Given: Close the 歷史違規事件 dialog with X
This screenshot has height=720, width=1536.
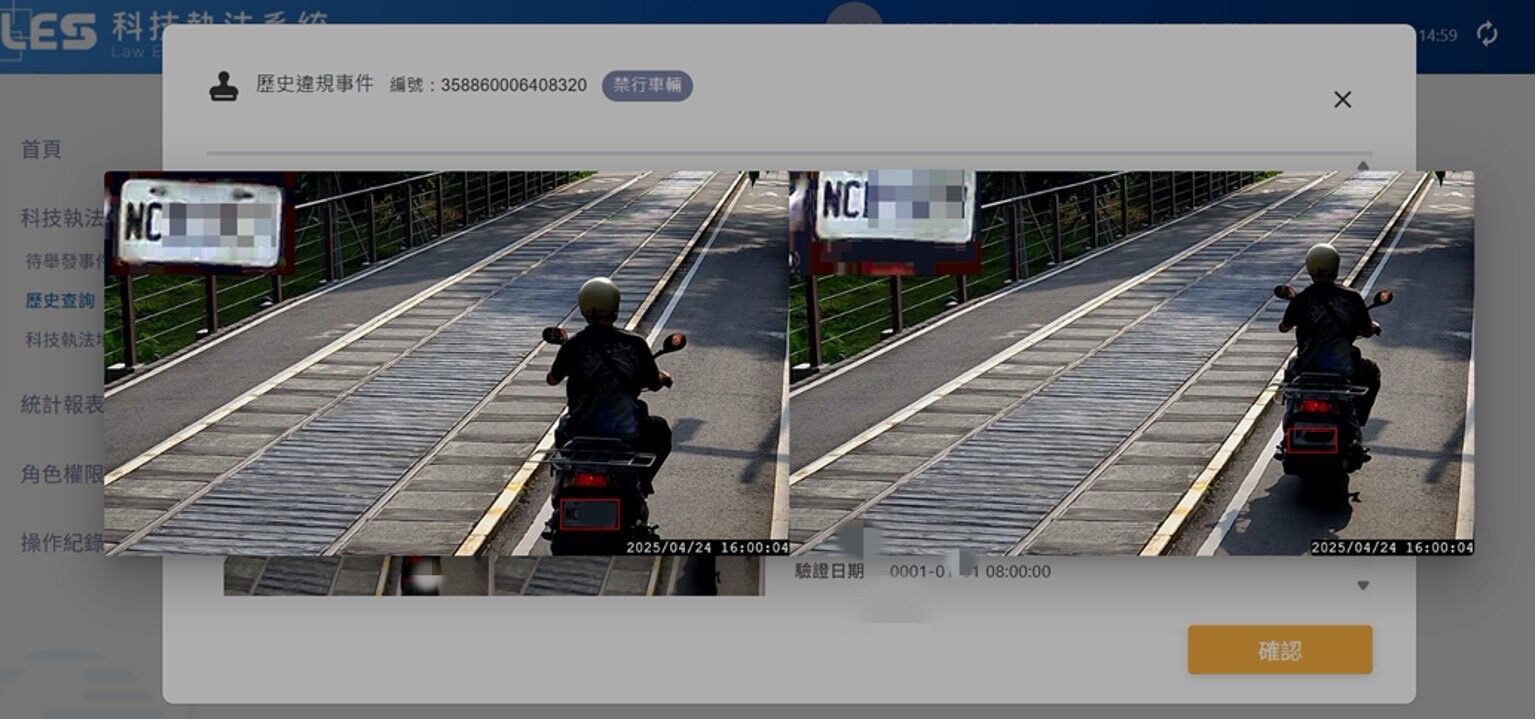Looking at the screenshot, I should [1342, 99].
